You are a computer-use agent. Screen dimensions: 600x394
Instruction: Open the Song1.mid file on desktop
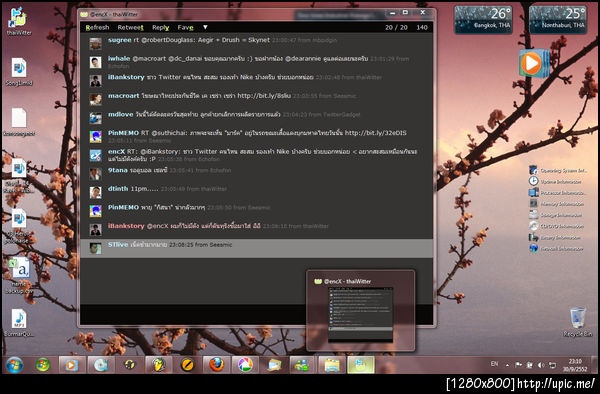tap(19, 72)
